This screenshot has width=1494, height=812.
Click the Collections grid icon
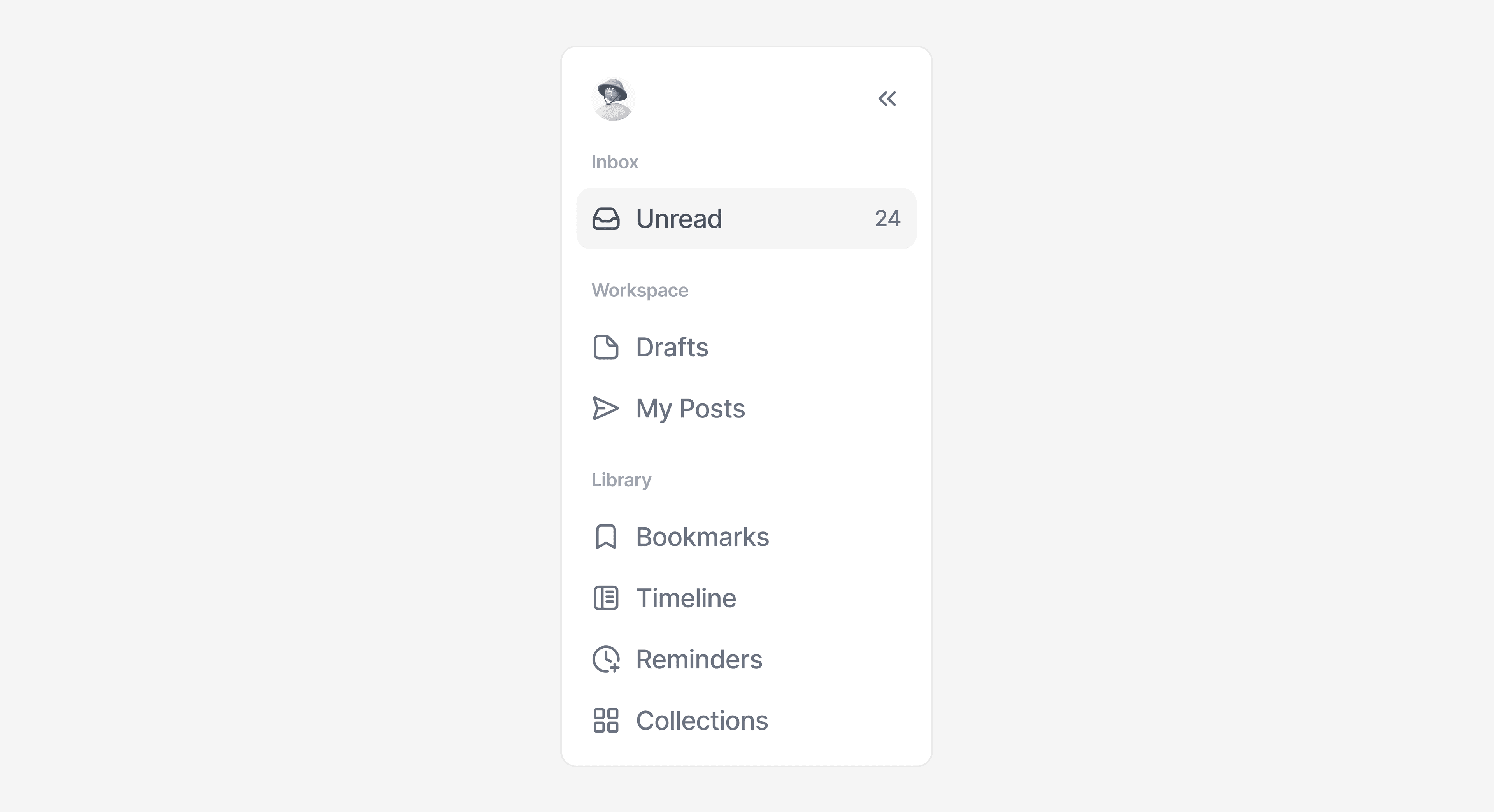pos(605,720)
